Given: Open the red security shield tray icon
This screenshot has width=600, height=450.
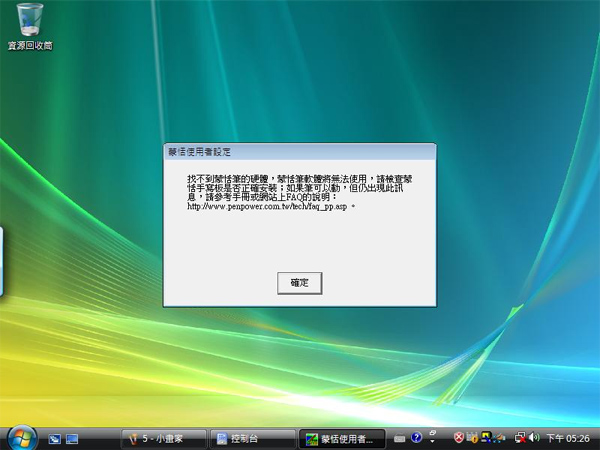Looking at the screenshot, I should (459, 437).
